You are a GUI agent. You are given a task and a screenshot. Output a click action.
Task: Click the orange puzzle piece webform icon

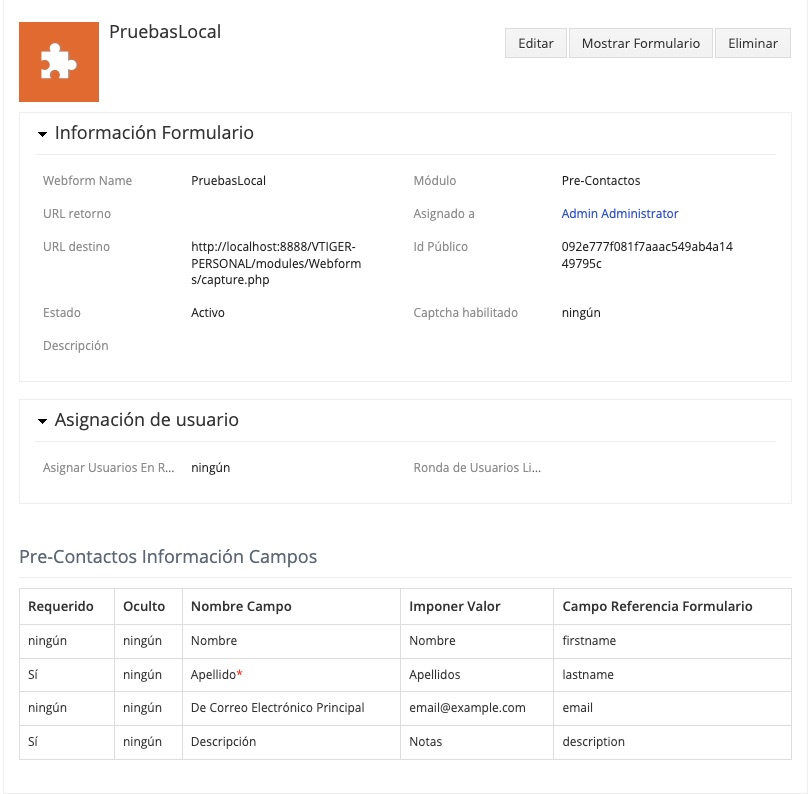click(59, 62)
